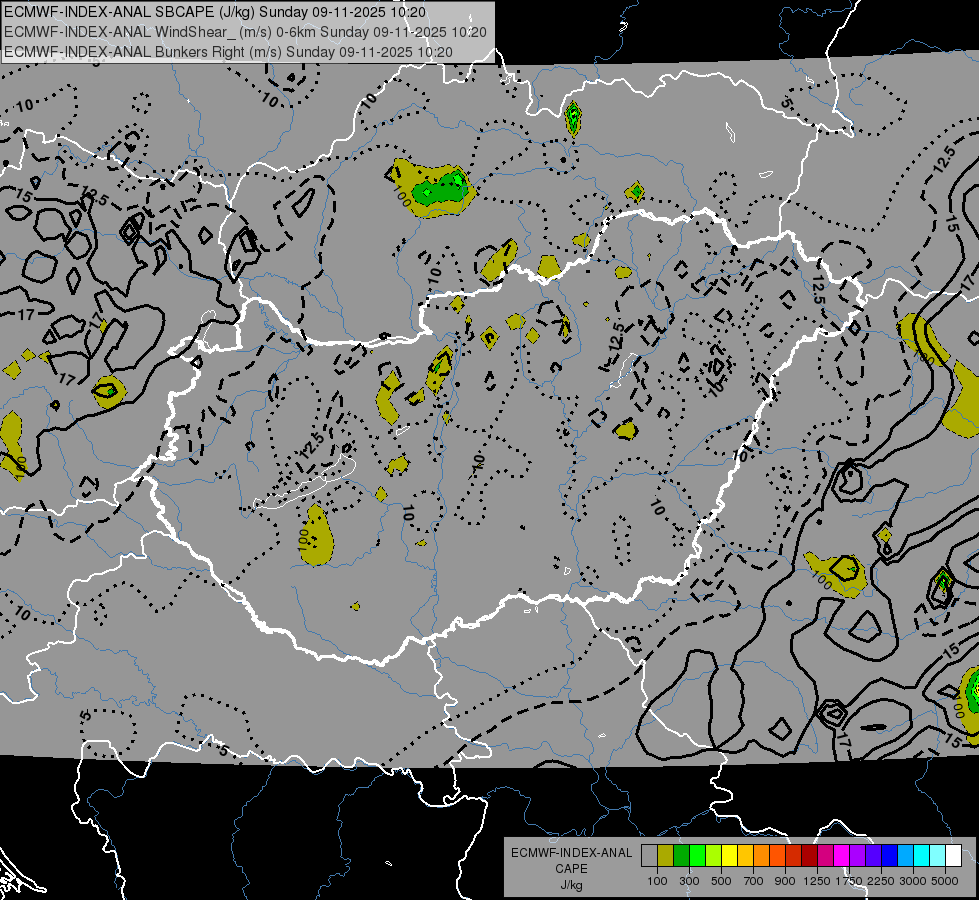Click the 100 value under the color bar
979x900 pixels.
pyautogui.click(x=657, y=881)
